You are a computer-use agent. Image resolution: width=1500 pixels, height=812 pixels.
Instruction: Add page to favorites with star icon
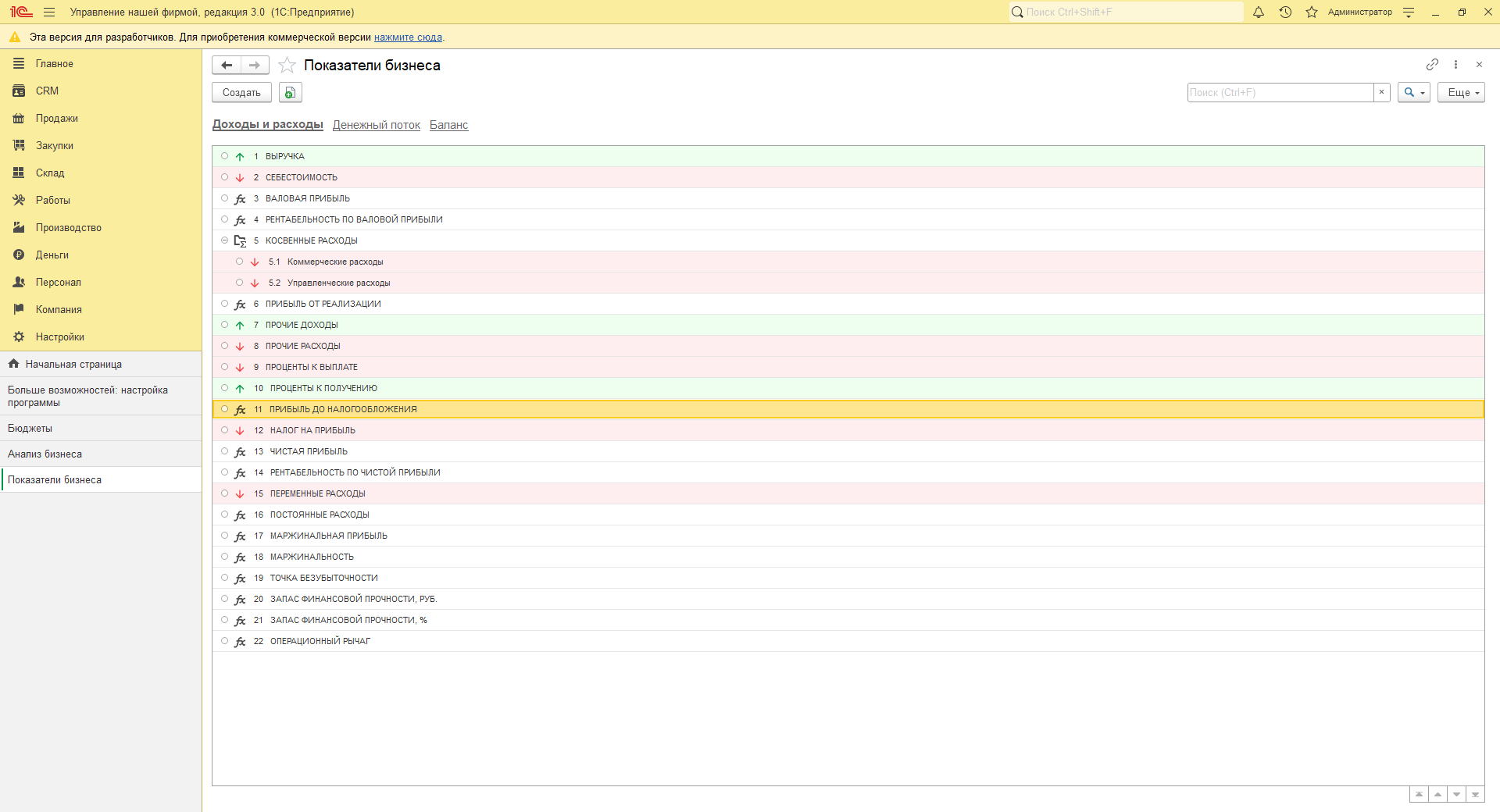[287, 66]
